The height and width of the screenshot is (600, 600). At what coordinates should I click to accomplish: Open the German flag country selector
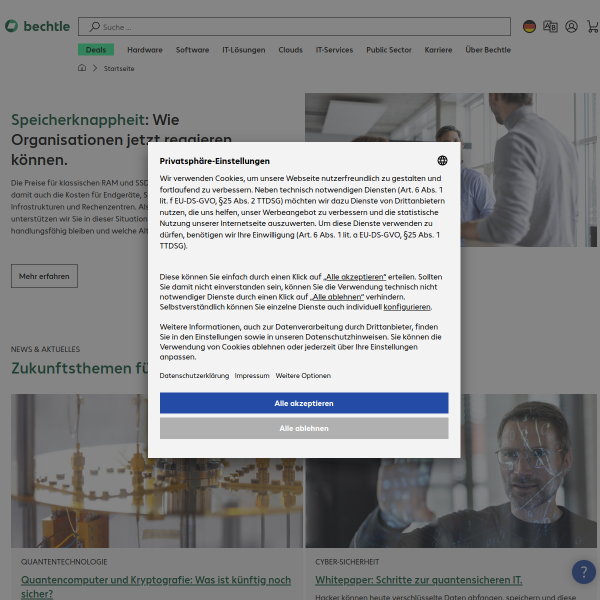coord(529,26)
